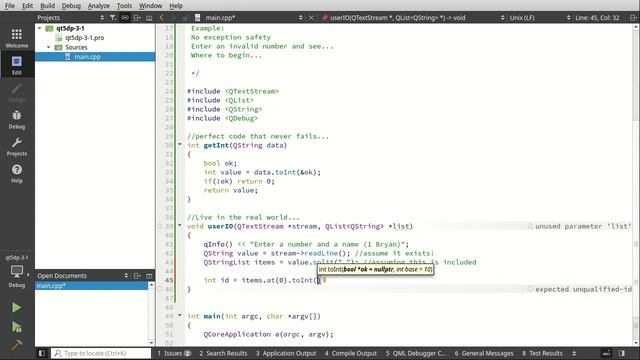
Task: Go back in editor history
Action: pos(162,18)
